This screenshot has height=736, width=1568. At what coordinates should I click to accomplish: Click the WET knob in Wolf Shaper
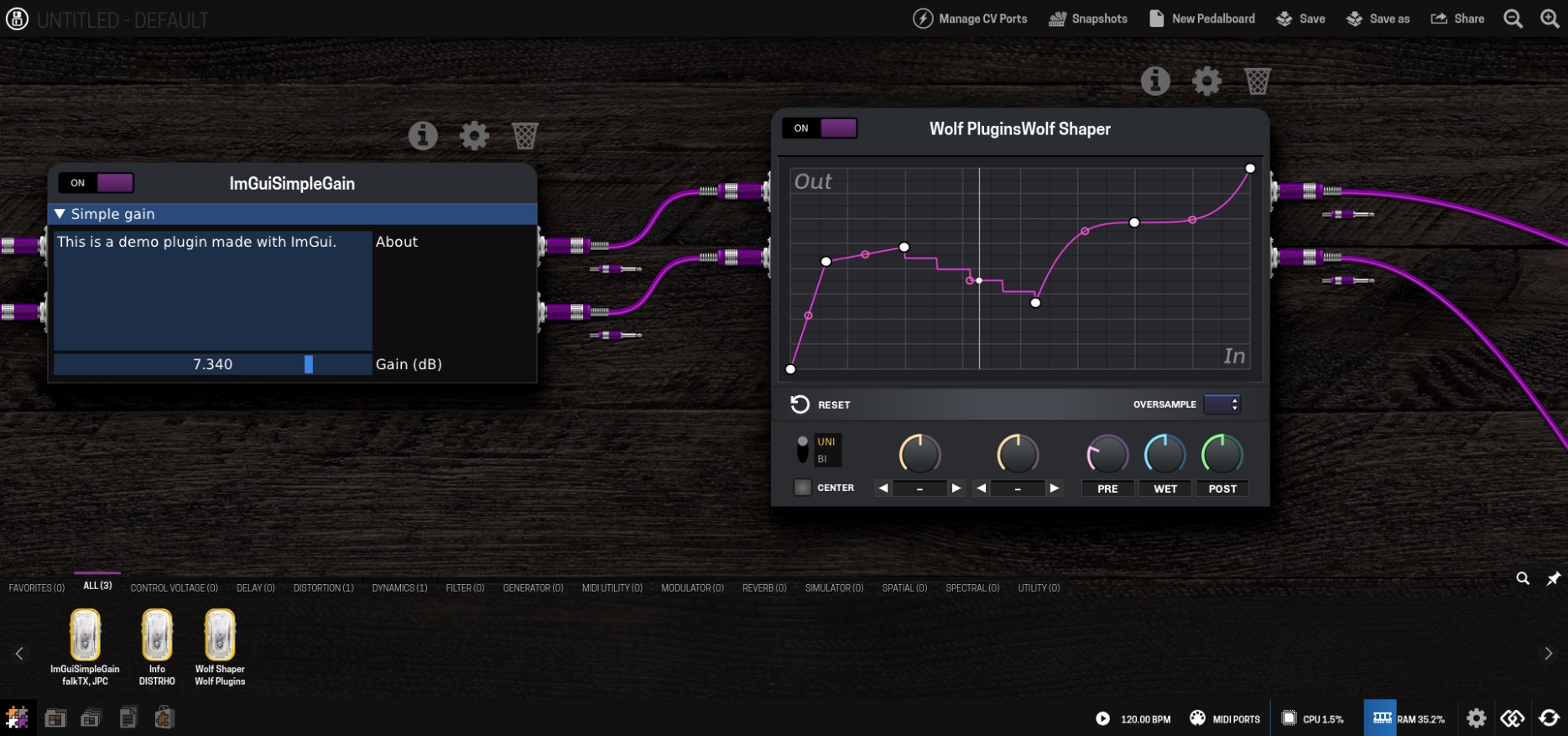point(1165,456)
